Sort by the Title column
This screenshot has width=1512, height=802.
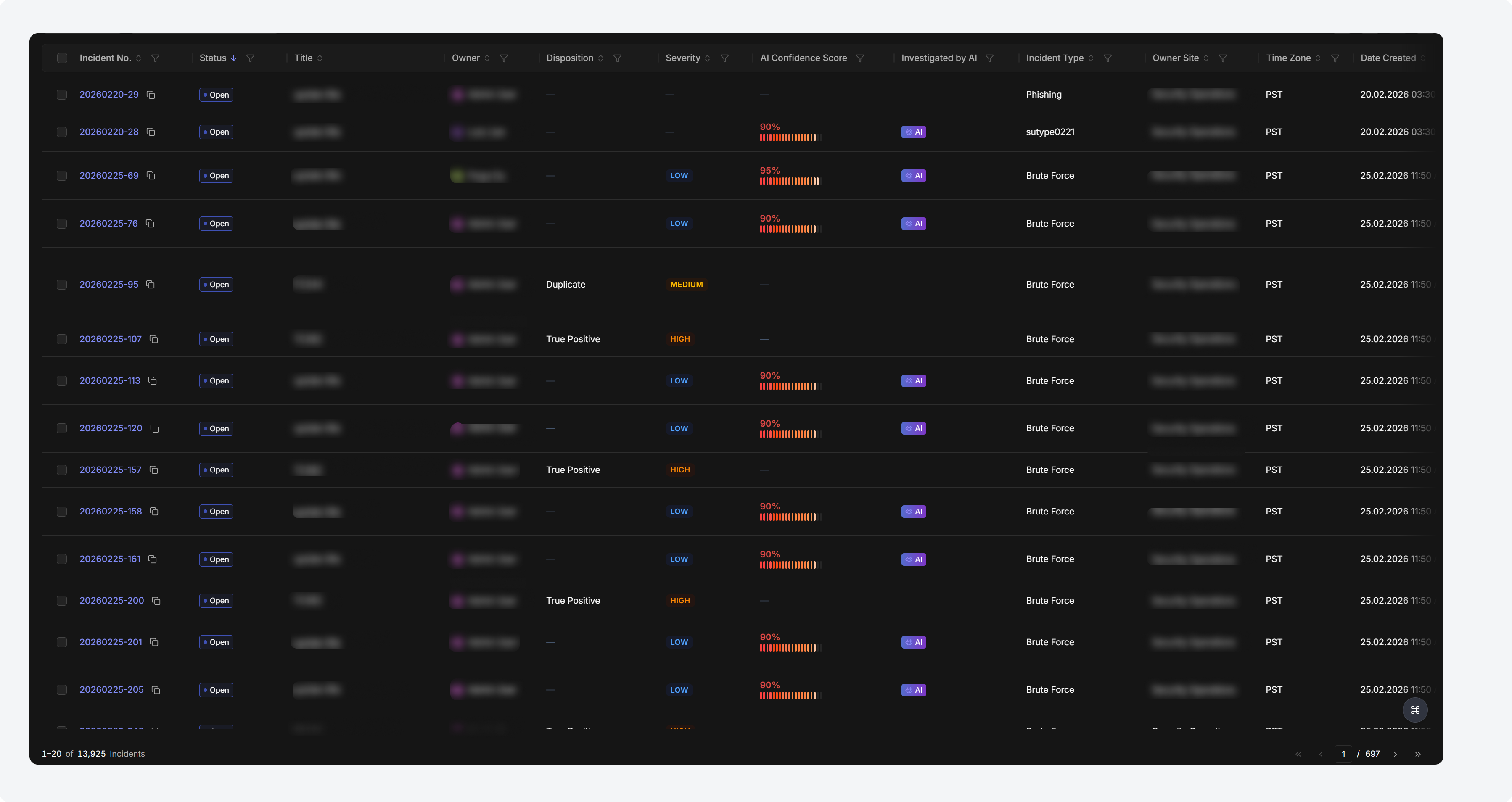tap(320, 58)
